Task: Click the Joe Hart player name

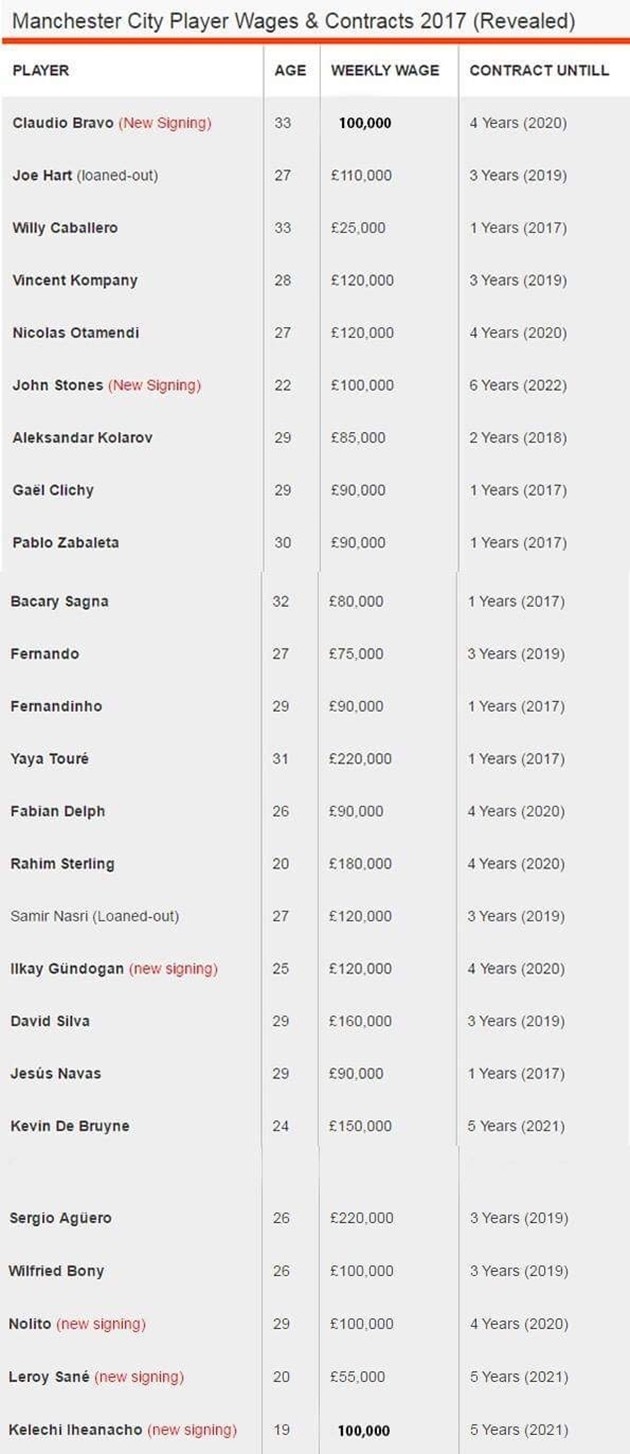Action: click(42, 175)
